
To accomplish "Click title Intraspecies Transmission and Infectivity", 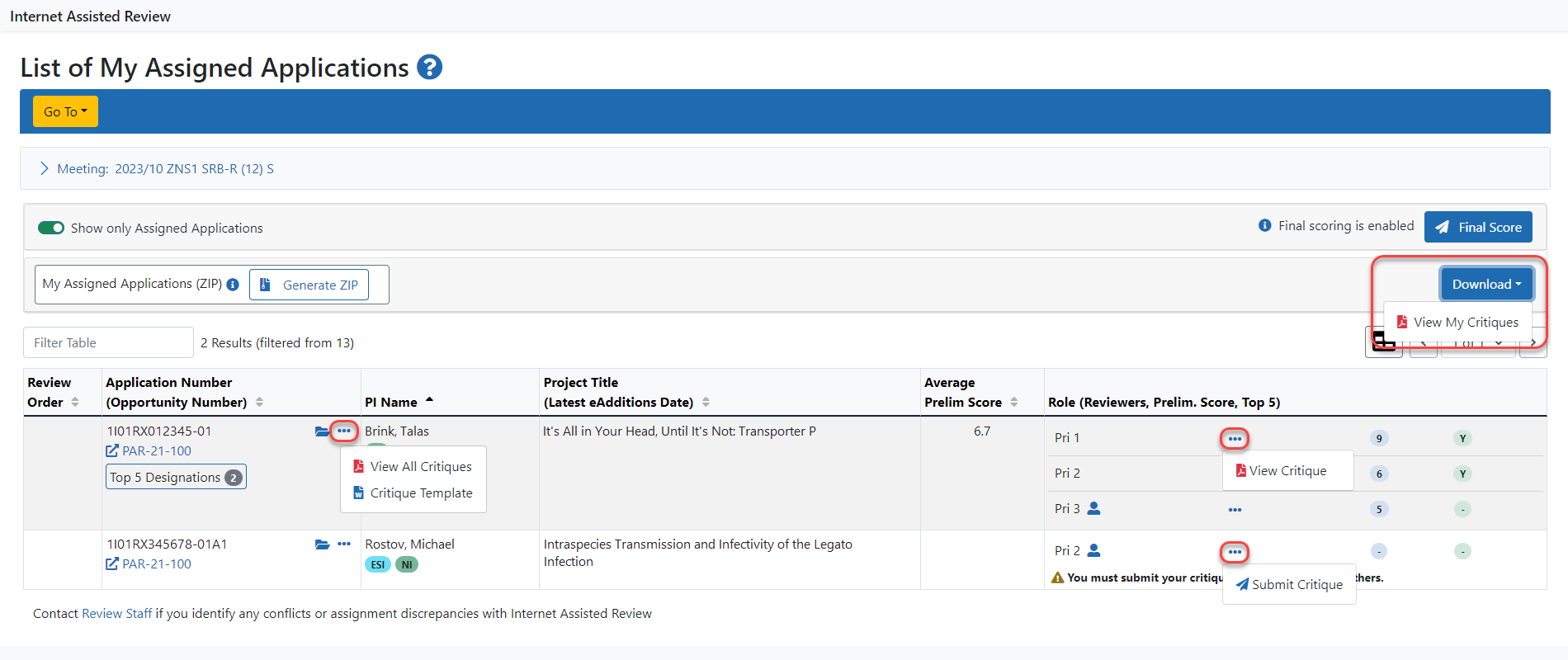I will (697, 553).
